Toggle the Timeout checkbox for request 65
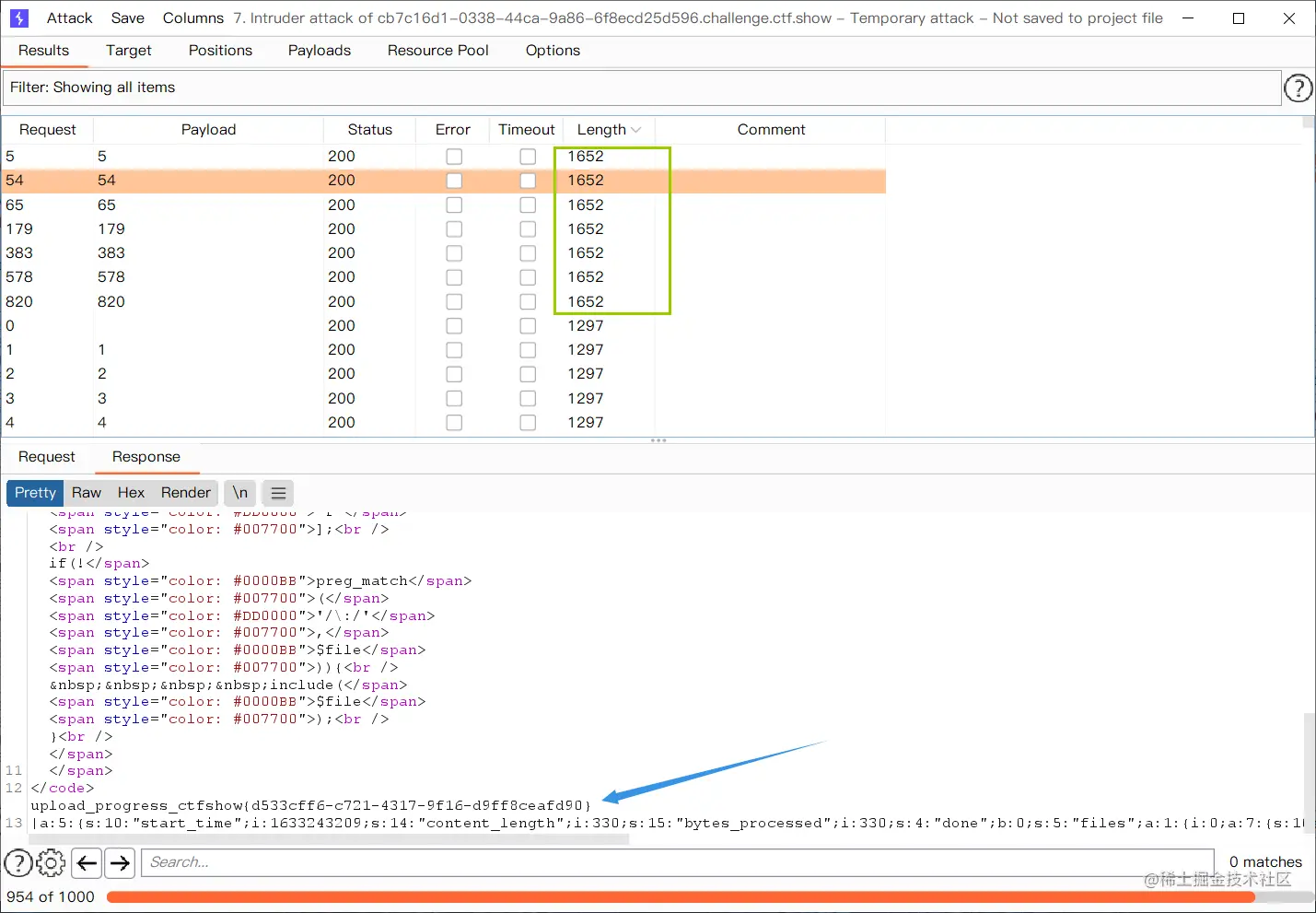This screenshot has width=1316, height=913. [x=528, y=205]
